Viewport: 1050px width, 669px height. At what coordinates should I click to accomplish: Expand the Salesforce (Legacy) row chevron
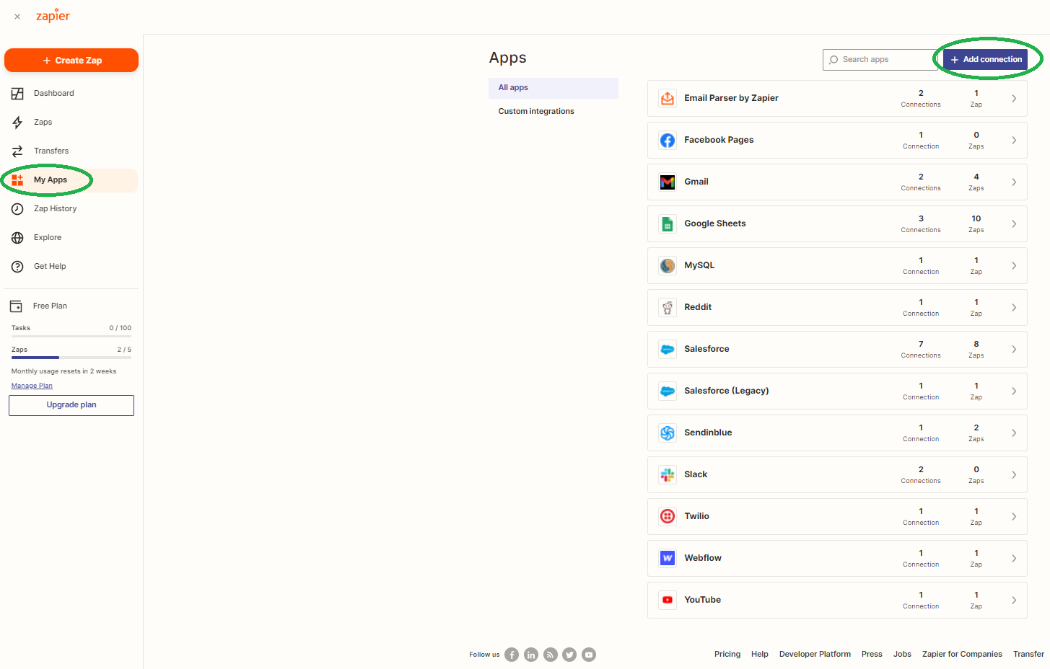(x=1014, y=391)
